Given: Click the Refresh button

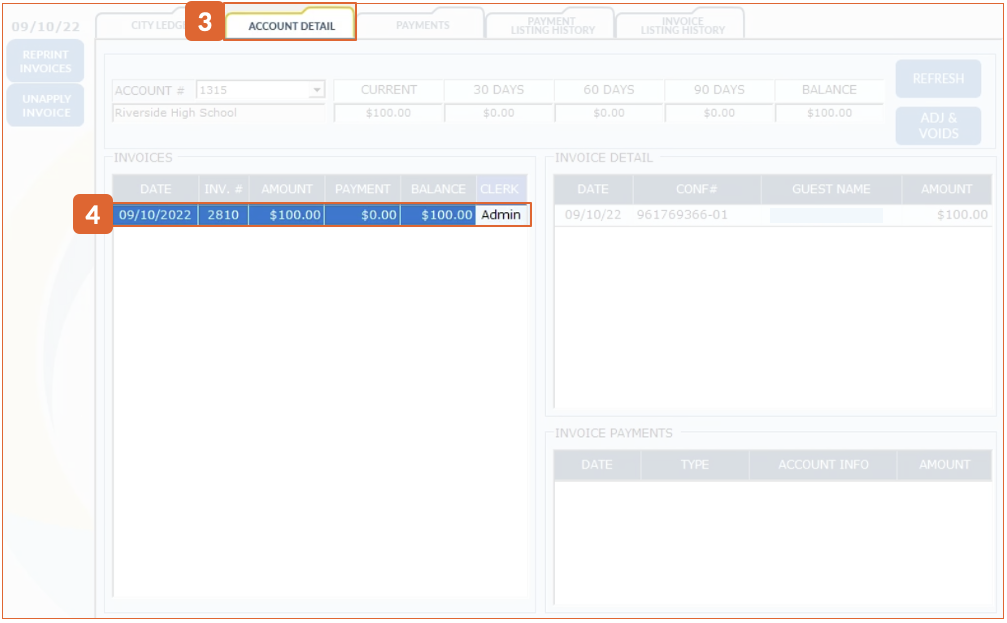Looking at the screenshot, I should point(937,79).
